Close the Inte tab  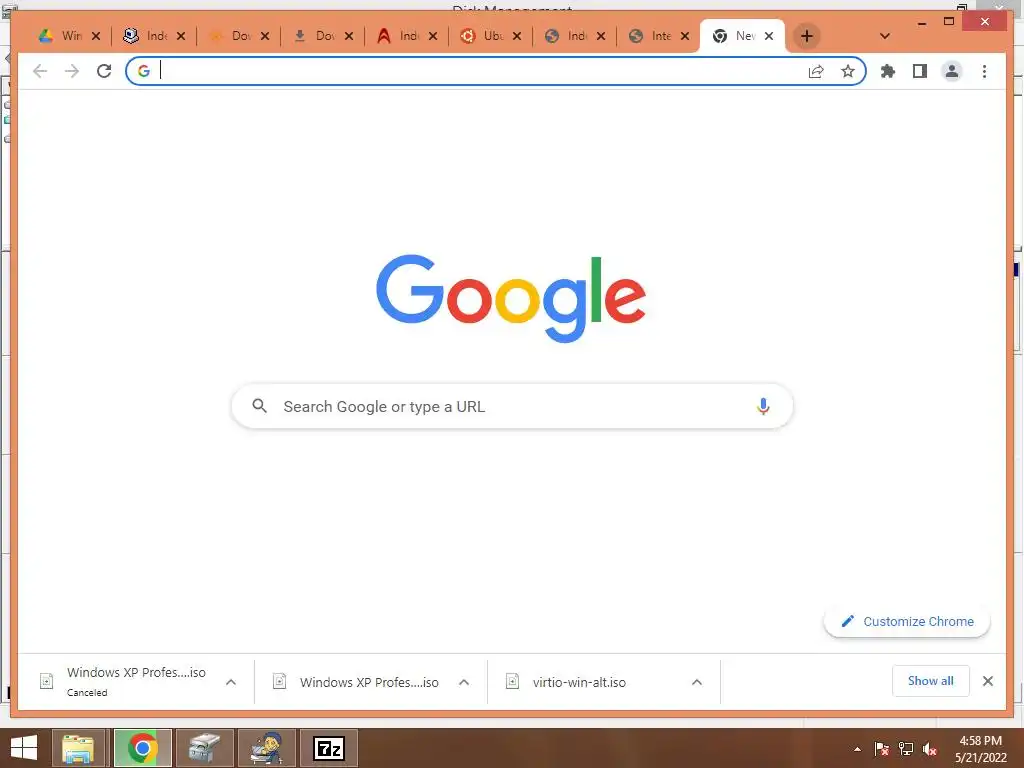coord(685,36)
